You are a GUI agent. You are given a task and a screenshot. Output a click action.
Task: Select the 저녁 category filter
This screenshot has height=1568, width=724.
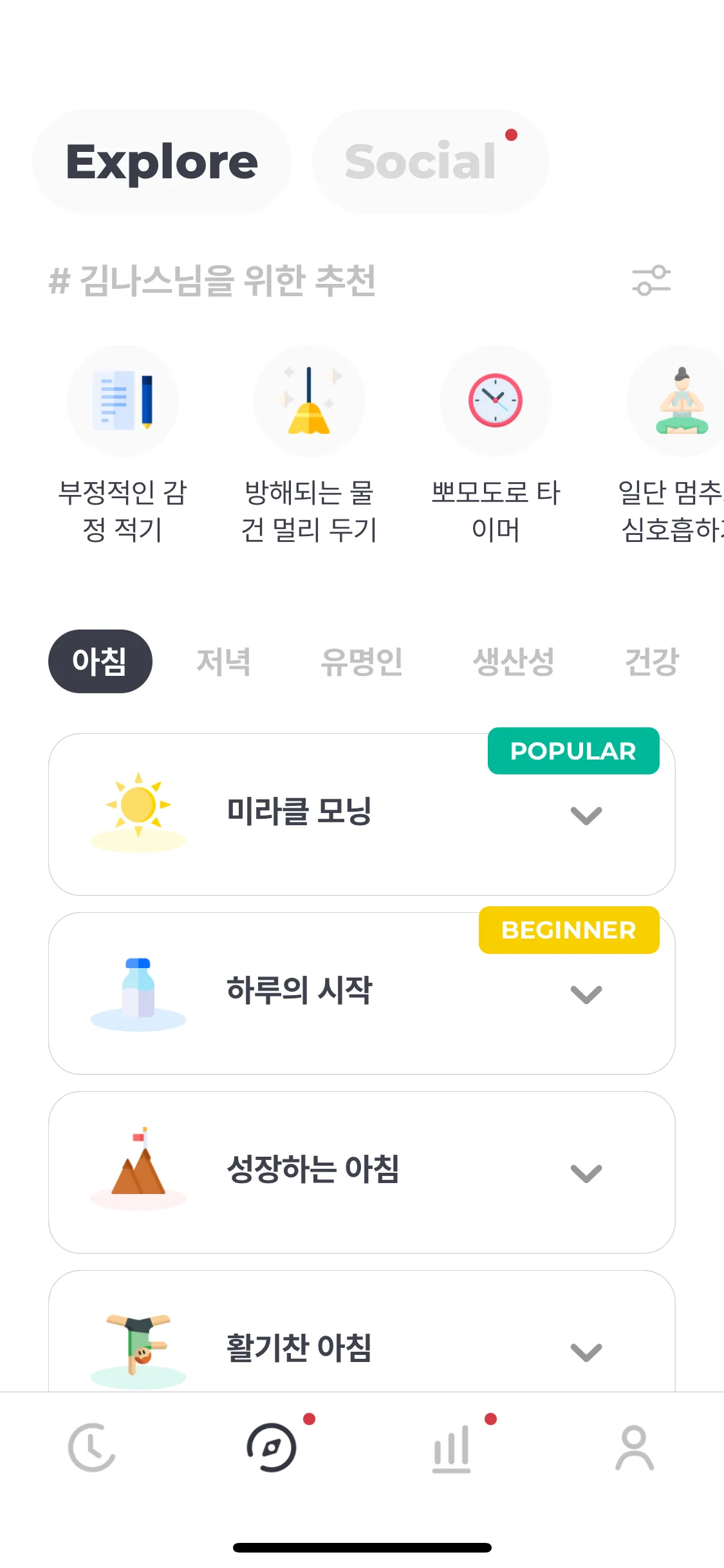point(223,662)
